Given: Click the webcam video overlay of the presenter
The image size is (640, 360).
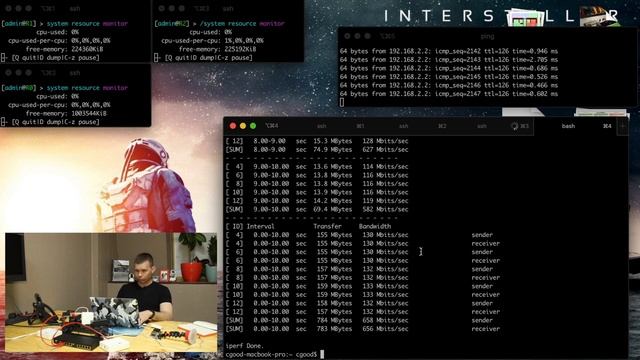Looking at the screenshot, I should 111,292.
